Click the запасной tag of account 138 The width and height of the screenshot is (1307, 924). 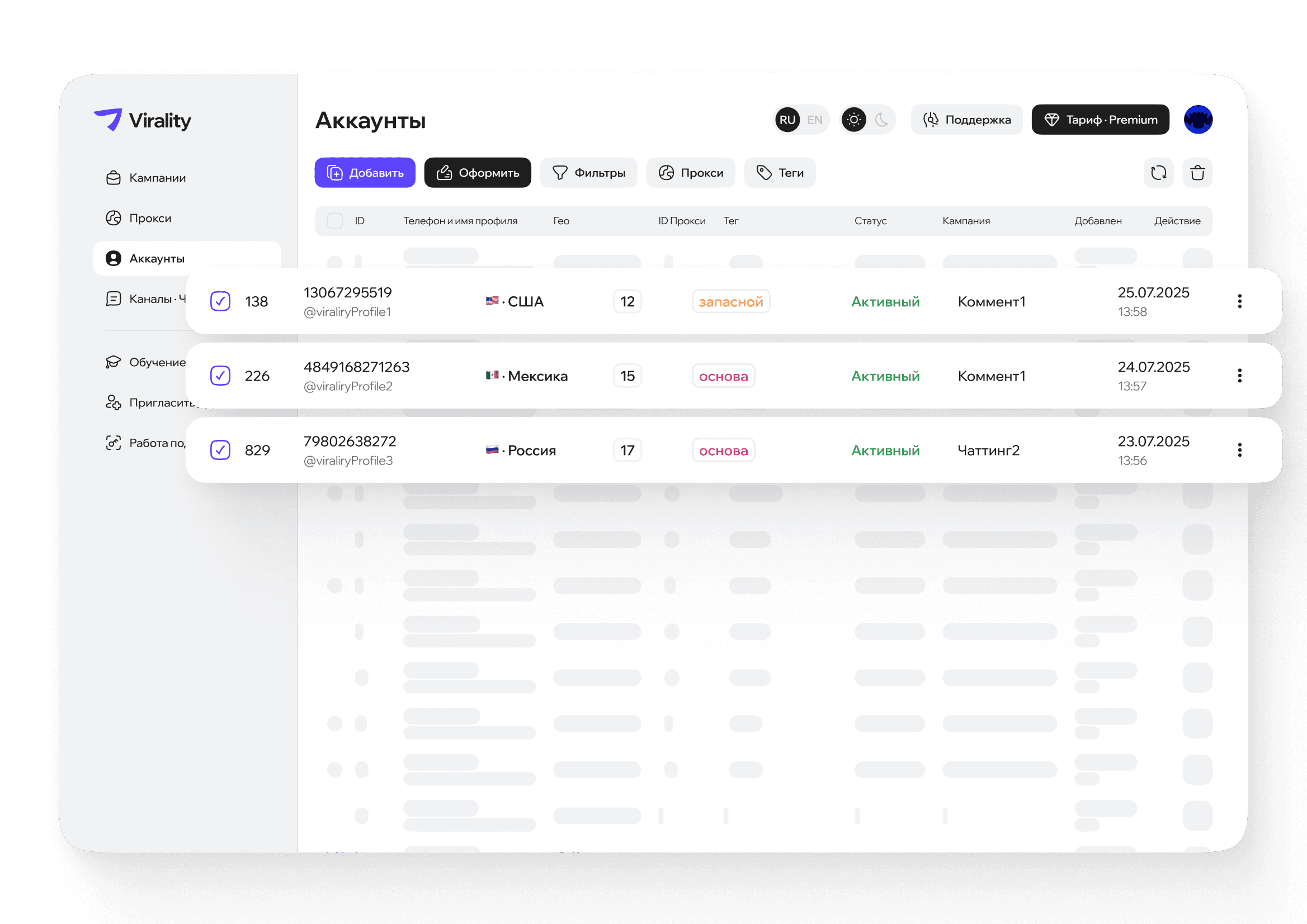[x=730, y=301]
